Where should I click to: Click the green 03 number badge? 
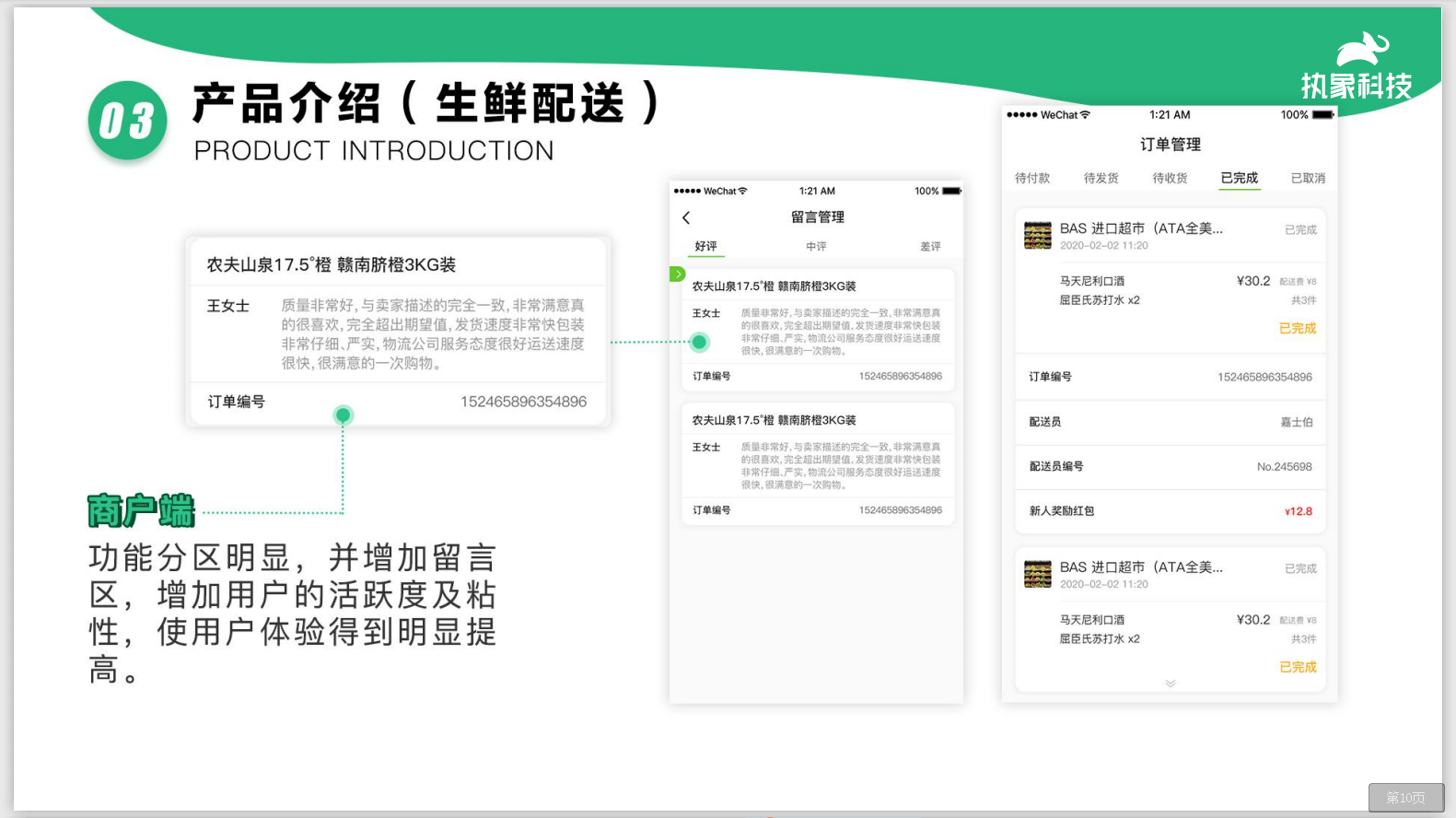tap(127, 121)
